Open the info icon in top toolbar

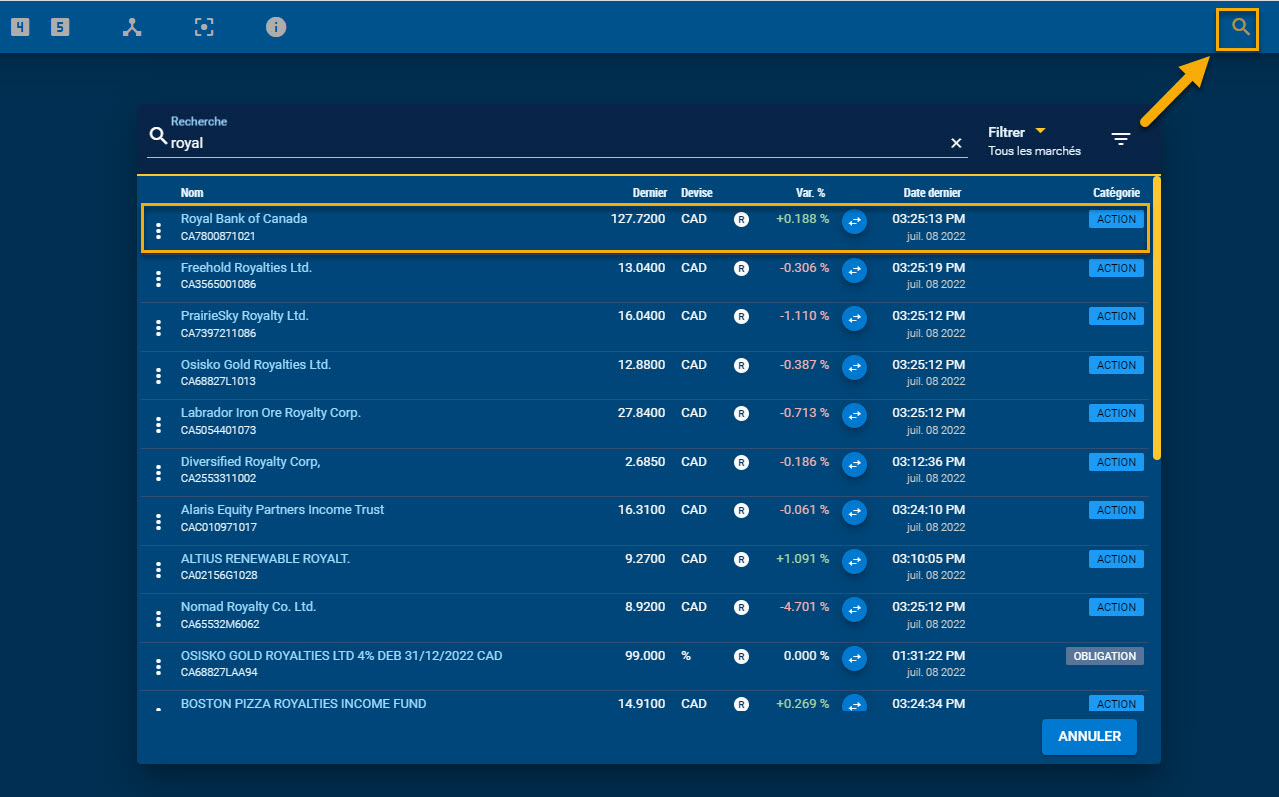tap(276, 28)
